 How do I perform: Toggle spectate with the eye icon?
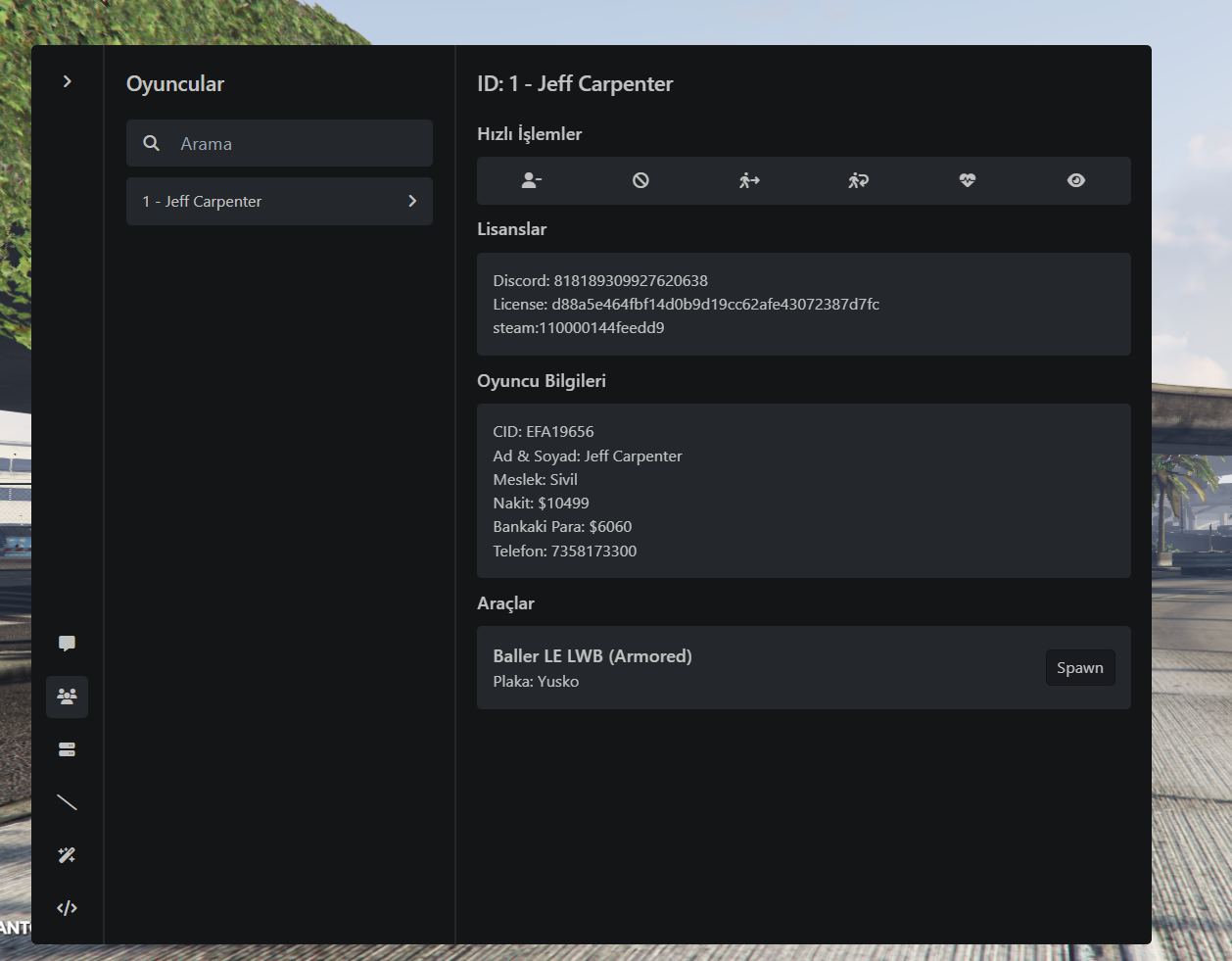[1076, 180]
